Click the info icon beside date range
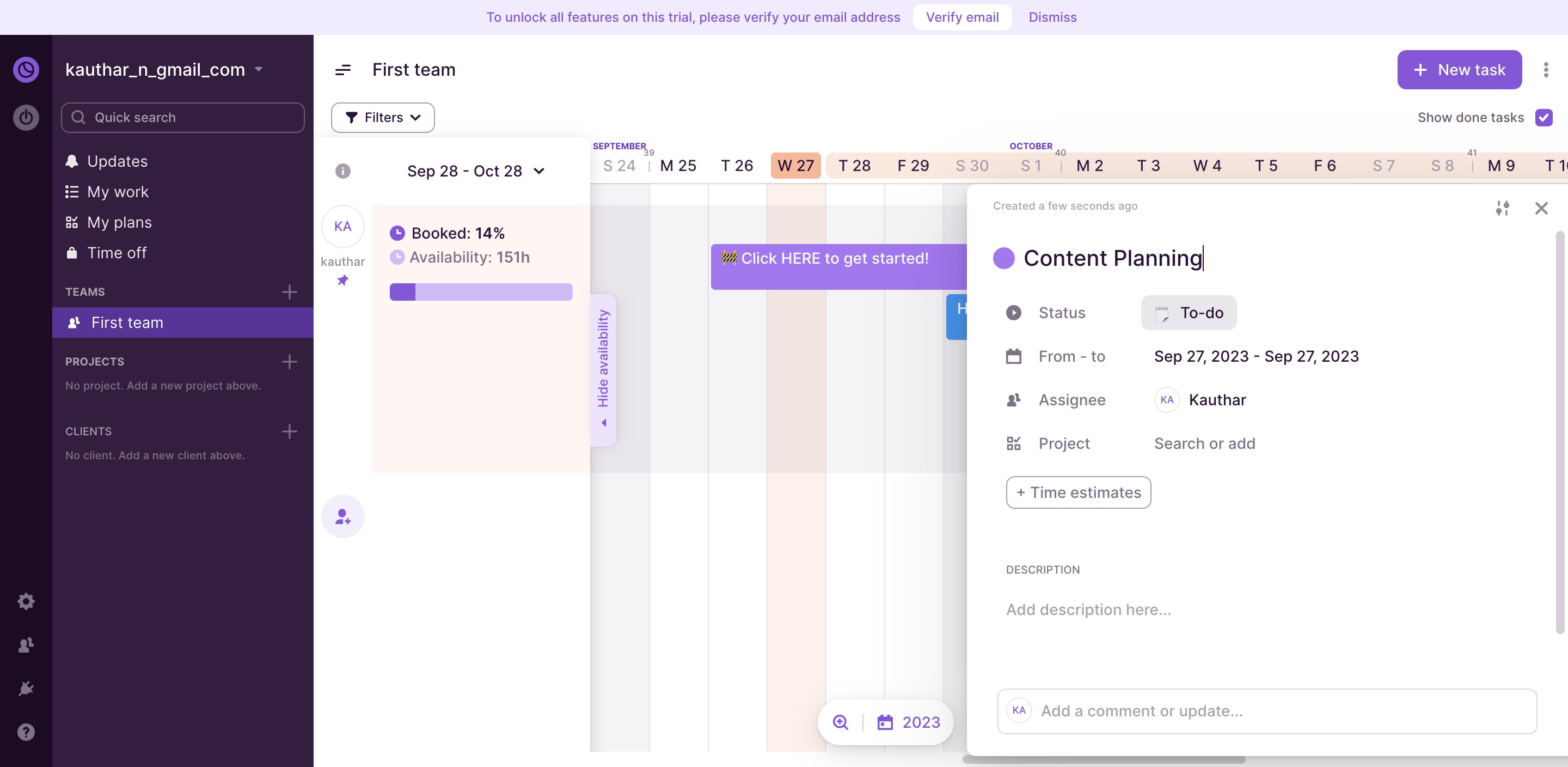The image size is (1568, 767). pyautogui.click(x=342, y=171)
